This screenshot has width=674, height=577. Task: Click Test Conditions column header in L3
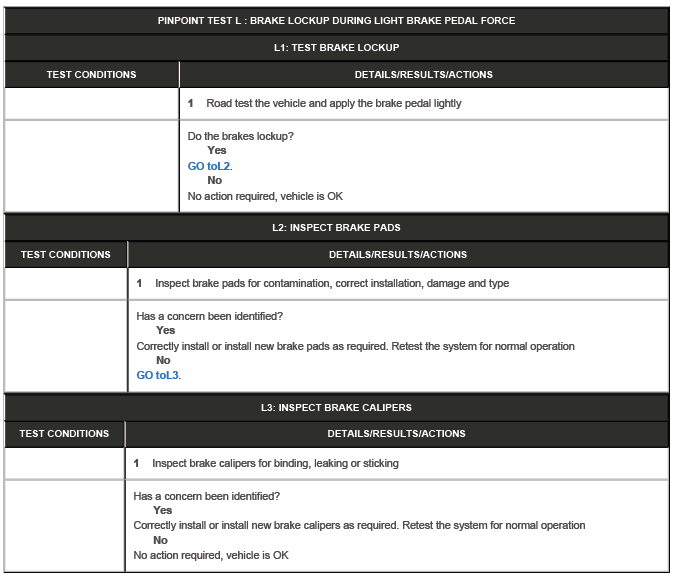tap(64, 434)
